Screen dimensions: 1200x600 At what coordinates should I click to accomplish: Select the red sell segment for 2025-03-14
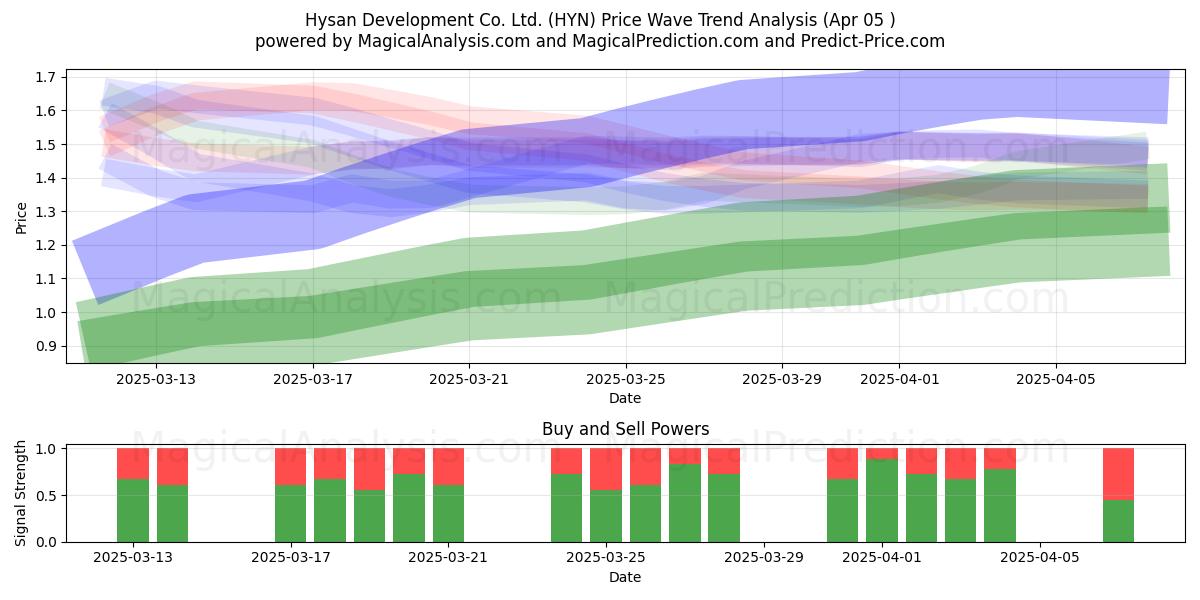172,467
